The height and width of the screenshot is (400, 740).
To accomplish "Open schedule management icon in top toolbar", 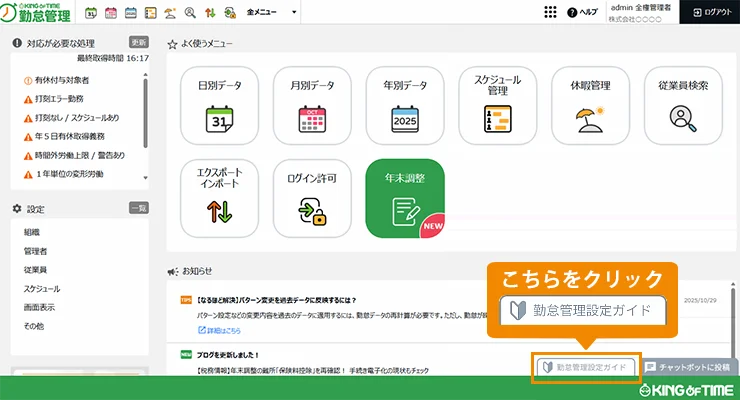I will (151, 13).
